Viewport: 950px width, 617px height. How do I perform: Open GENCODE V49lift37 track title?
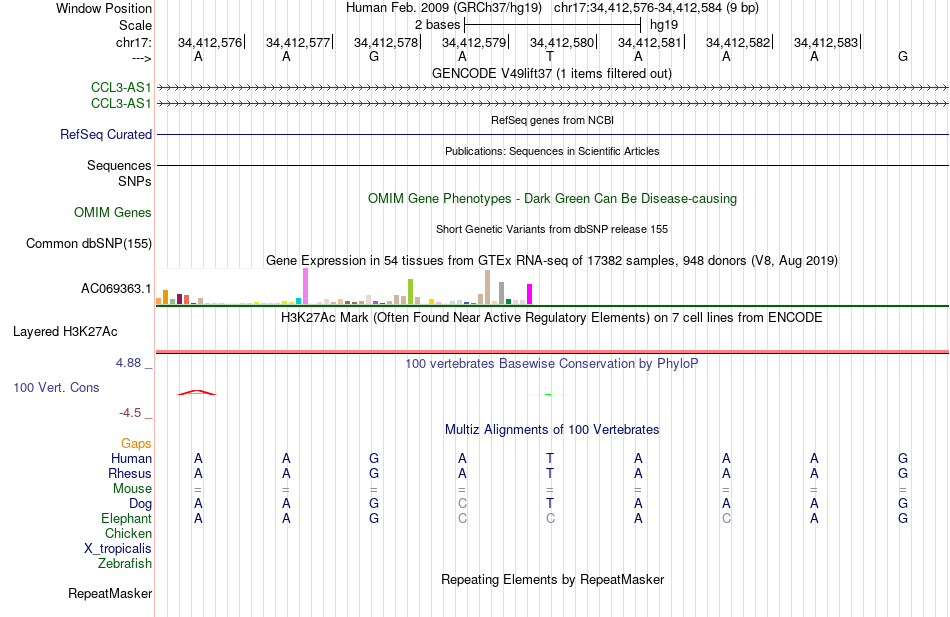[x=552, y=73]
